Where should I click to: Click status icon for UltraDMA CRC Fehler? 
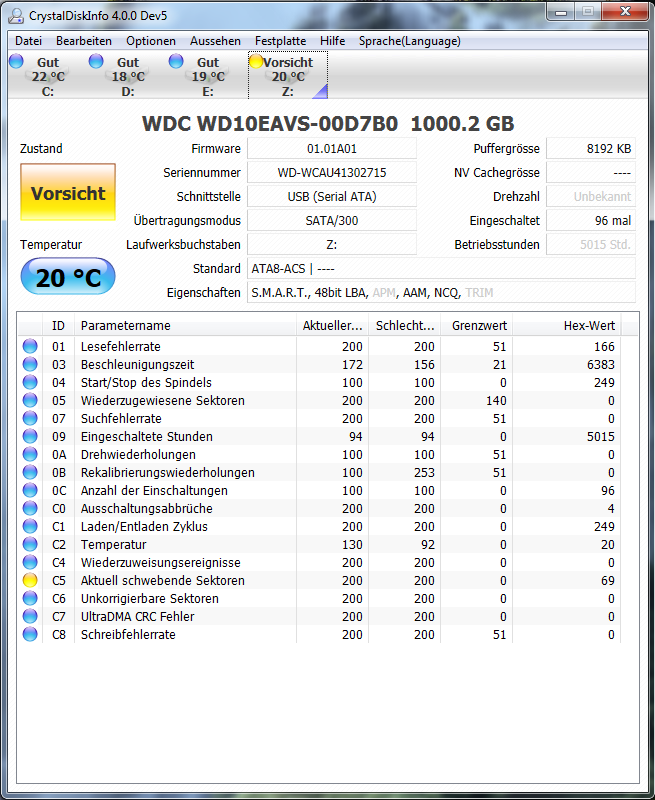click(30, 616)
